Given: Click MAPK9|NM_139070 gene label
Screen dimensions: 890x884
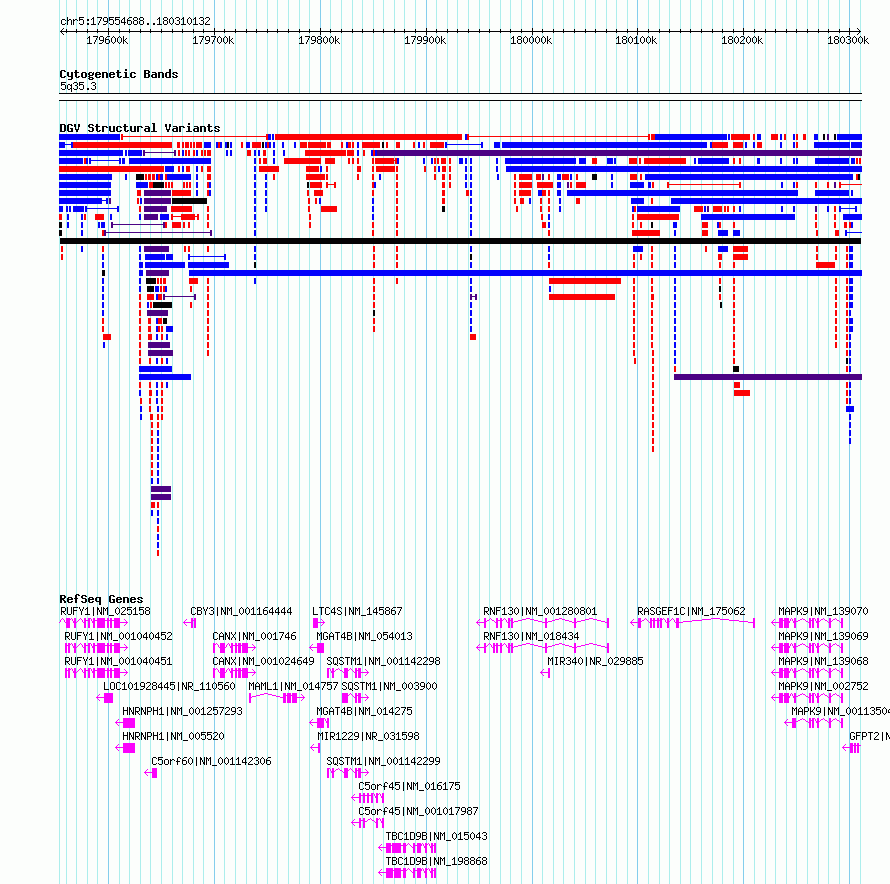Looking at the screenshot, I should (823, 611).
